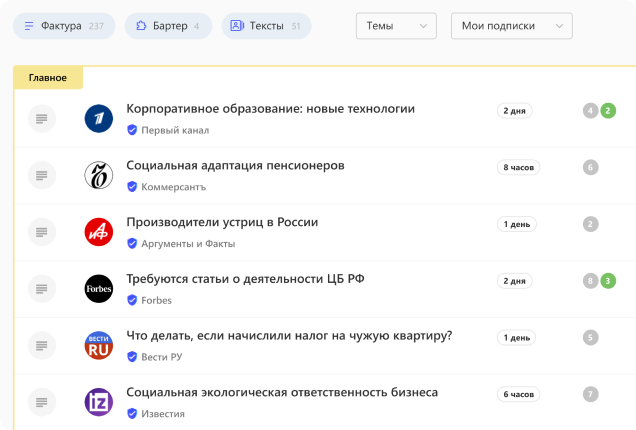Click the Известия logo icon
This screenshot has width=636, height=430.
tap(99, 402)
